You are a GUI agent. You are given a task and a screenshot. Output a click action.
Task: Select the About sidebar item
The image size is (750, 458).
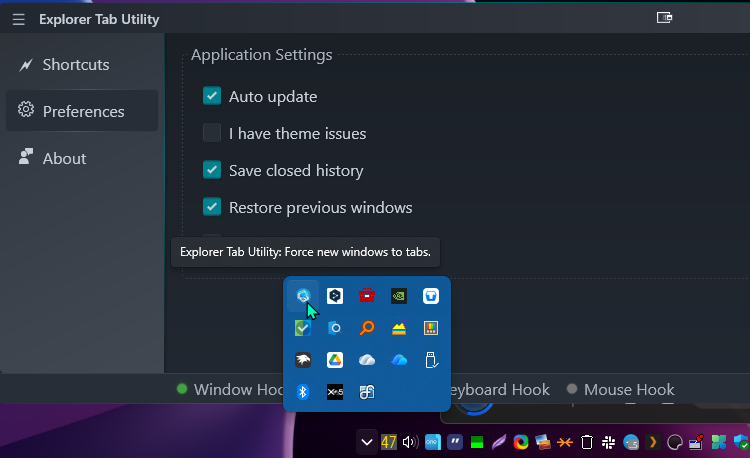64,159
